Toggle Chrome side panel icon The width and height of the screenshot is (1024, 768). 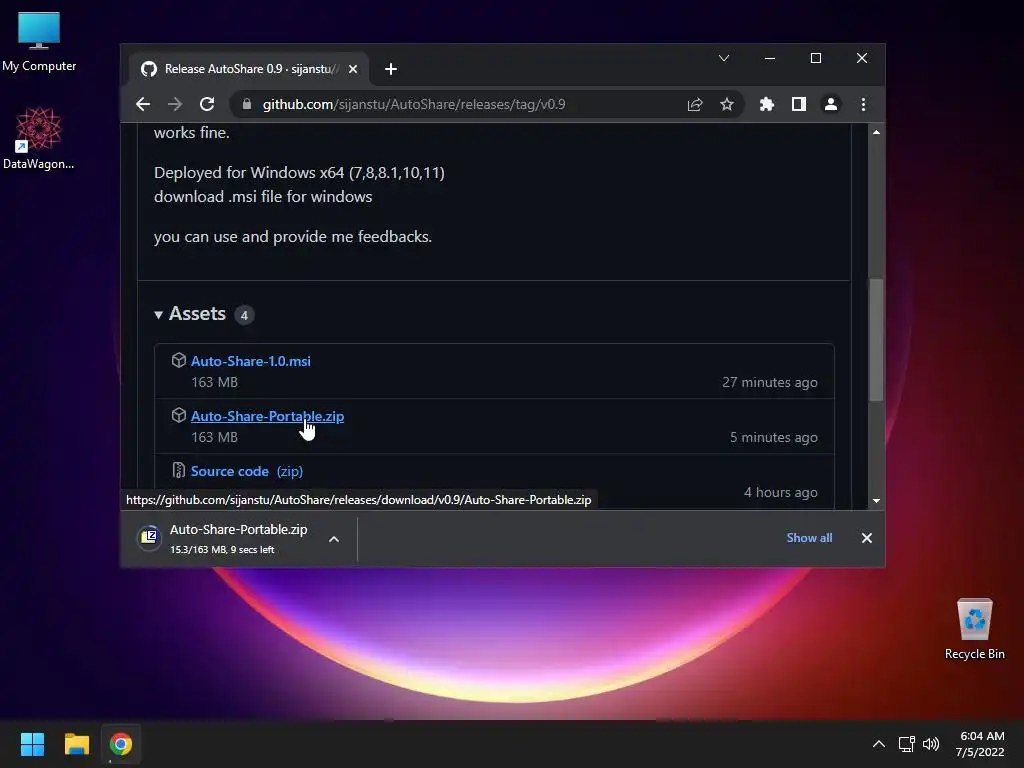click(x=799, y=104)
